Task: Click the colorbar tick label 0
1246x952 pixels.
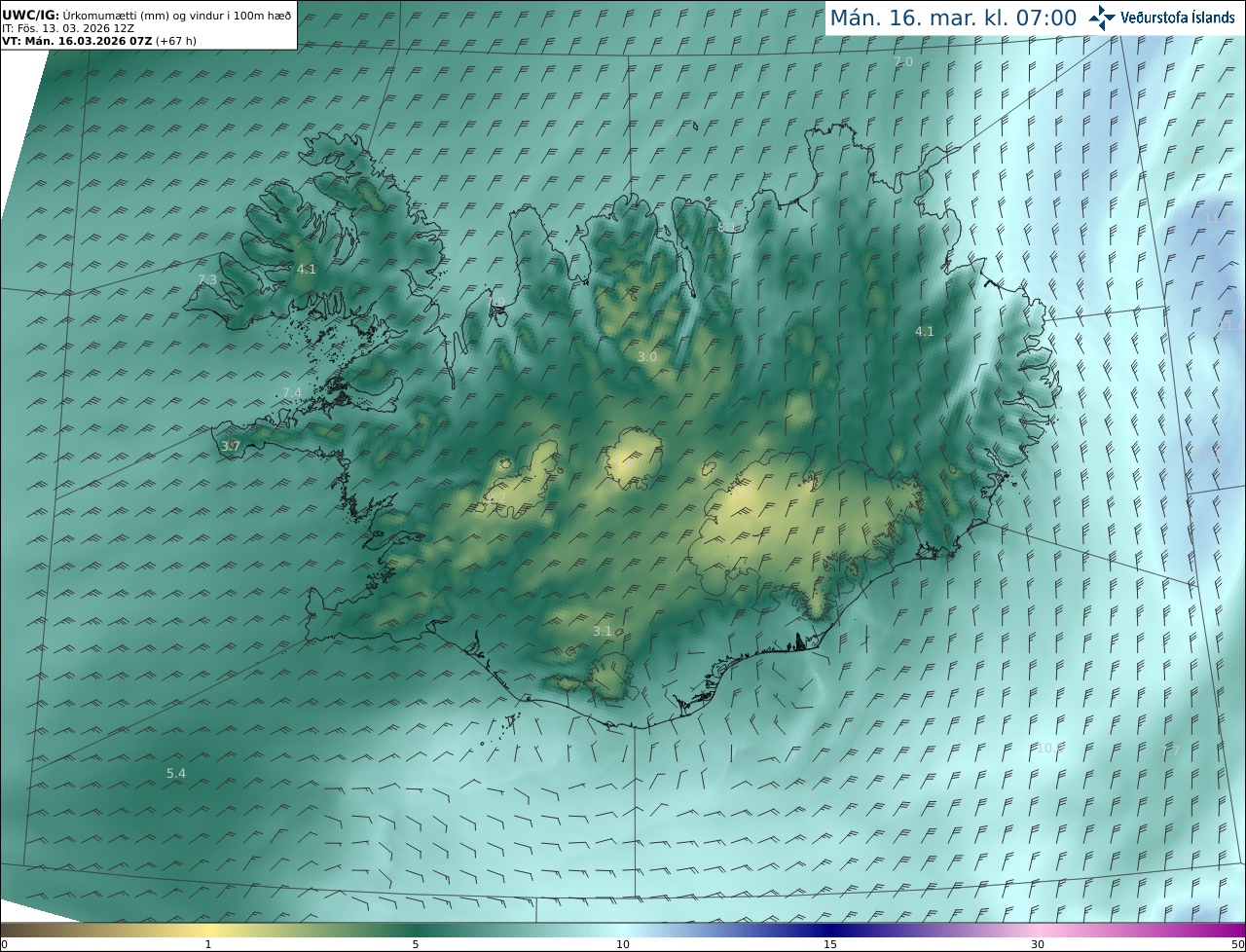Action: tap(4, 944)
